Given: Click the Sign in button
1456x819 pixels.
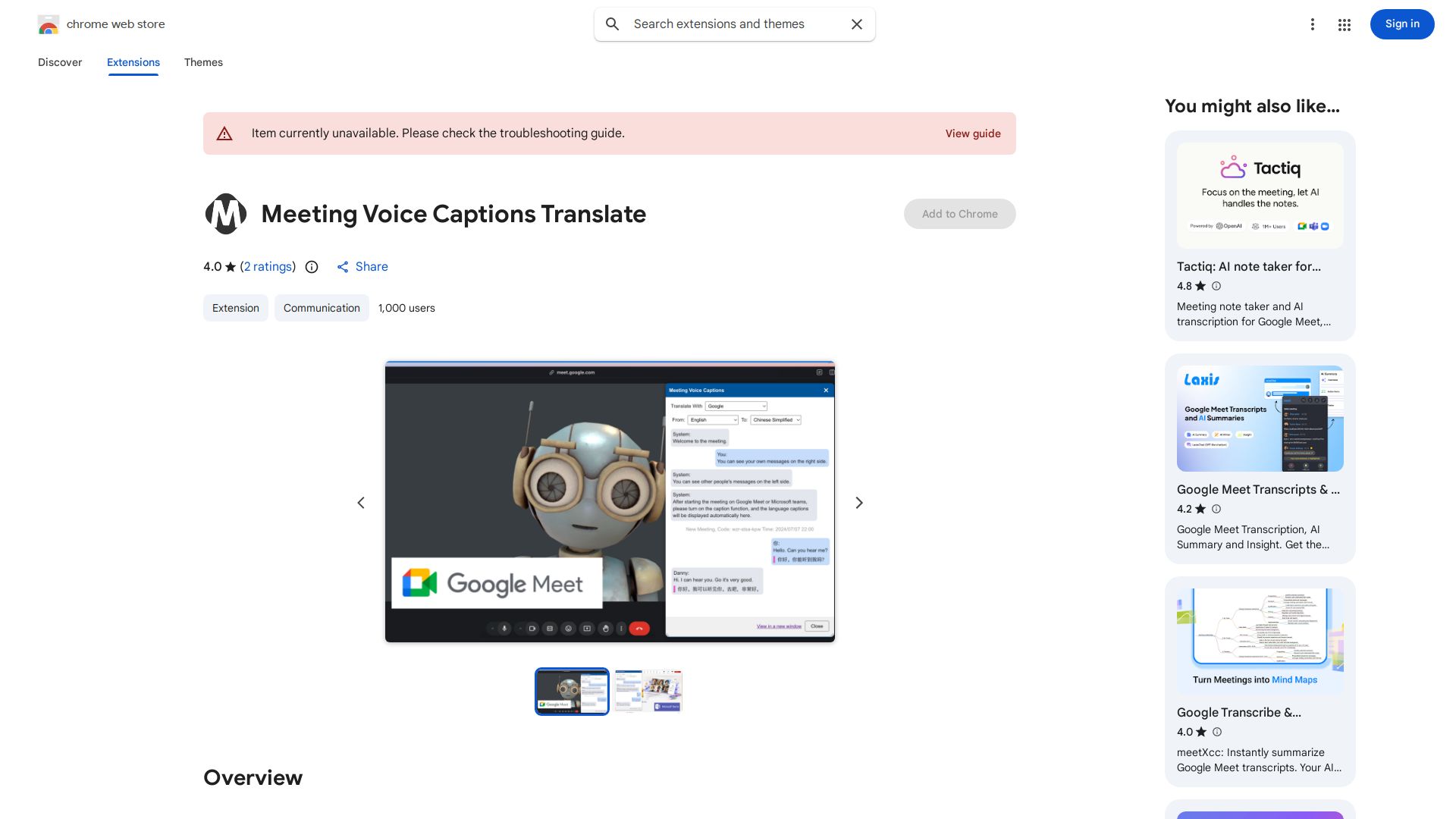Looking at the screenshot, I should [x=1401, y=24].
